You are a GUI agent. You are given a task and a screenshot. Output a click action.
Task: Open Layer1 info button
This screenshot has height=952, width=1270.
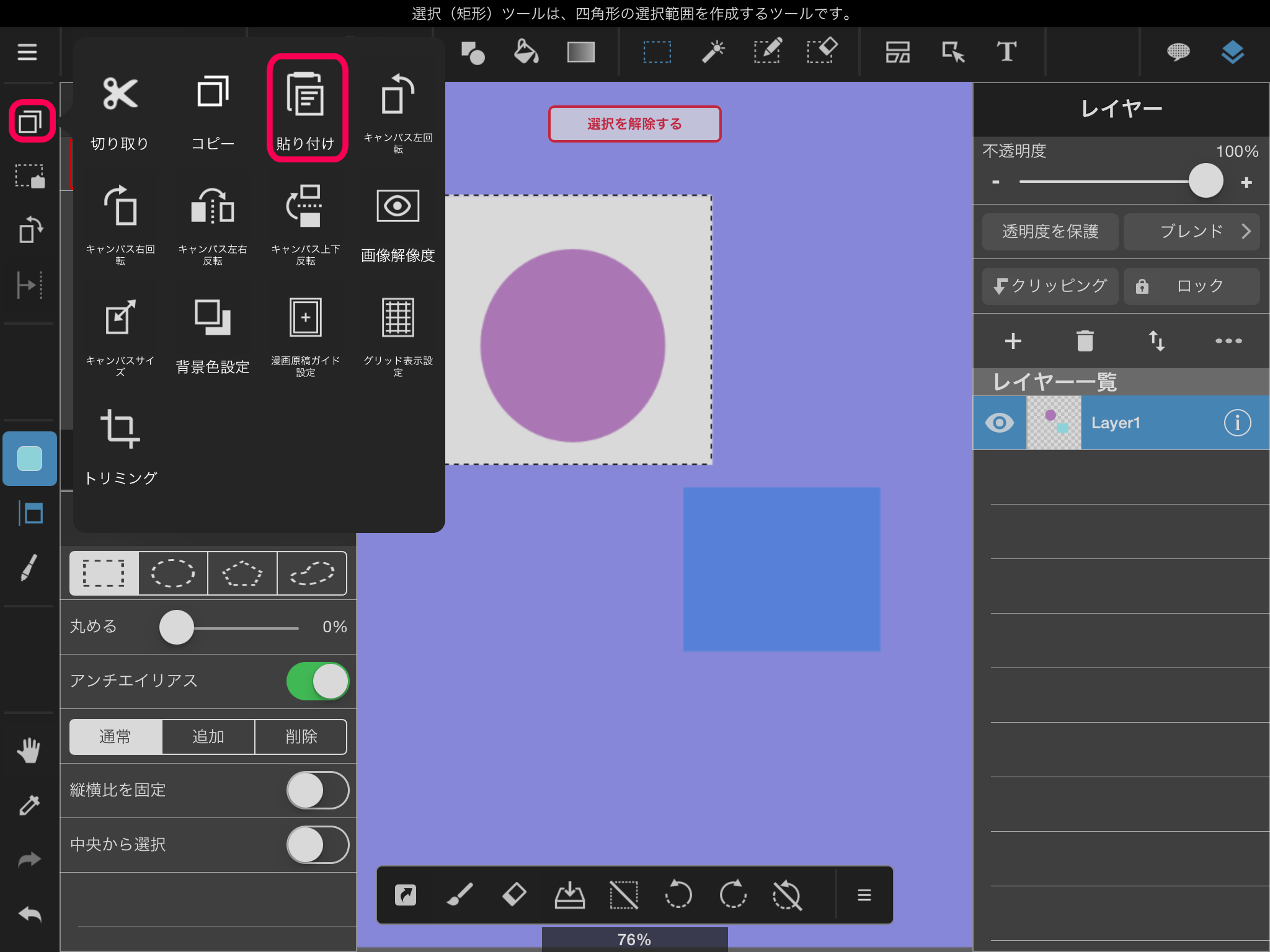click(x=1238, y=423)
